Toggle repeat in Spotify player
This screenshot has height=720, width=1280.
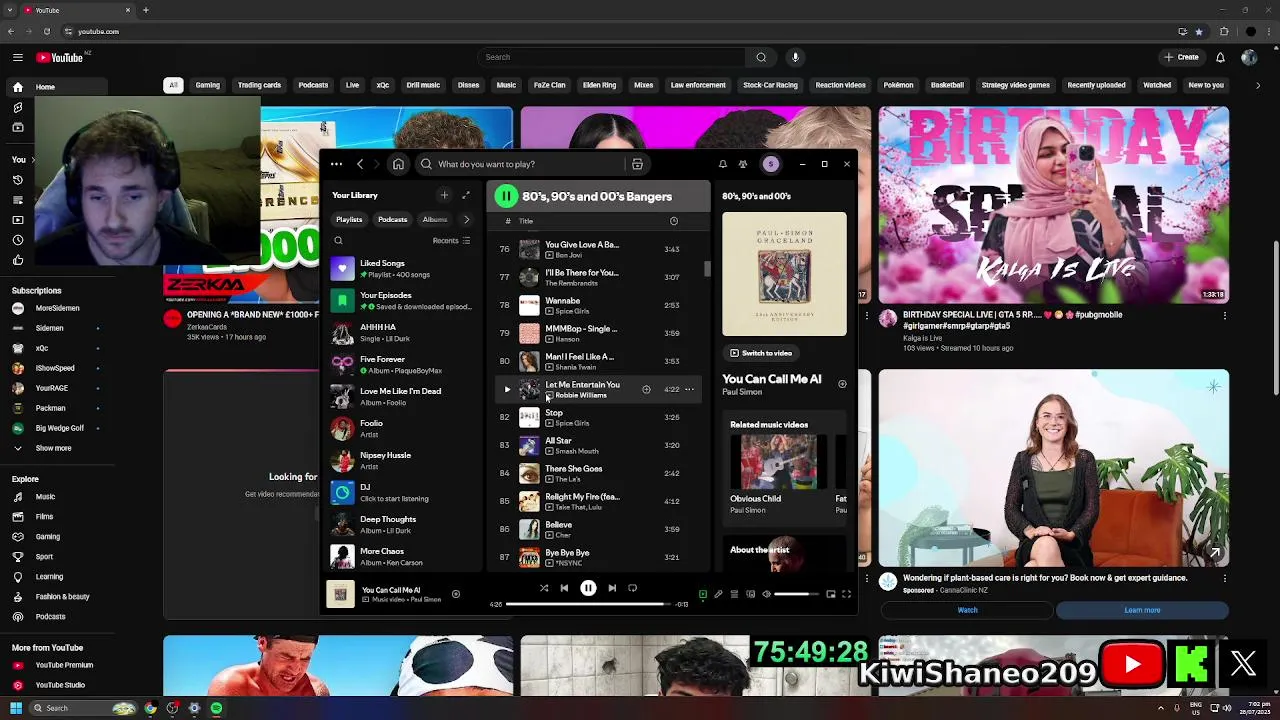point(632,588)
